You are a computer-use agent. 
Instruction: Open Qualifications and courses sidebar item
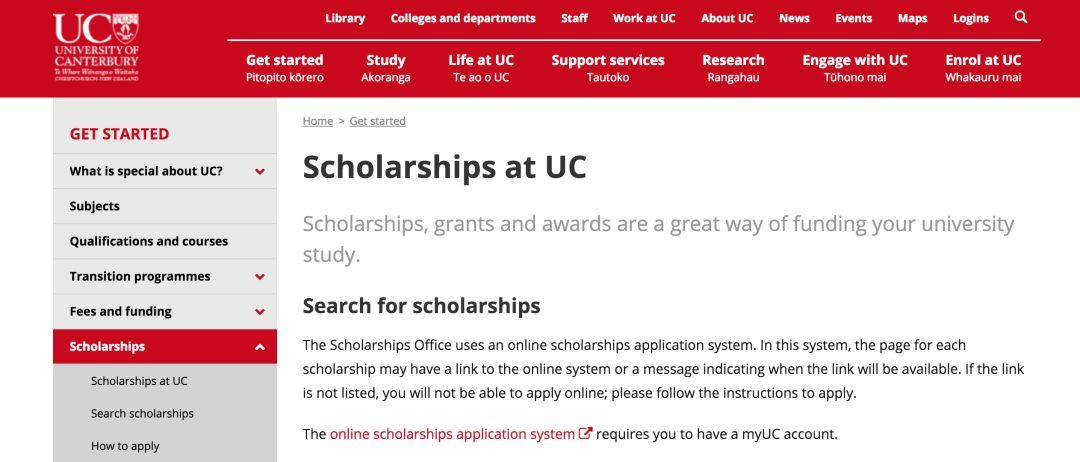[x=165, y=242]
